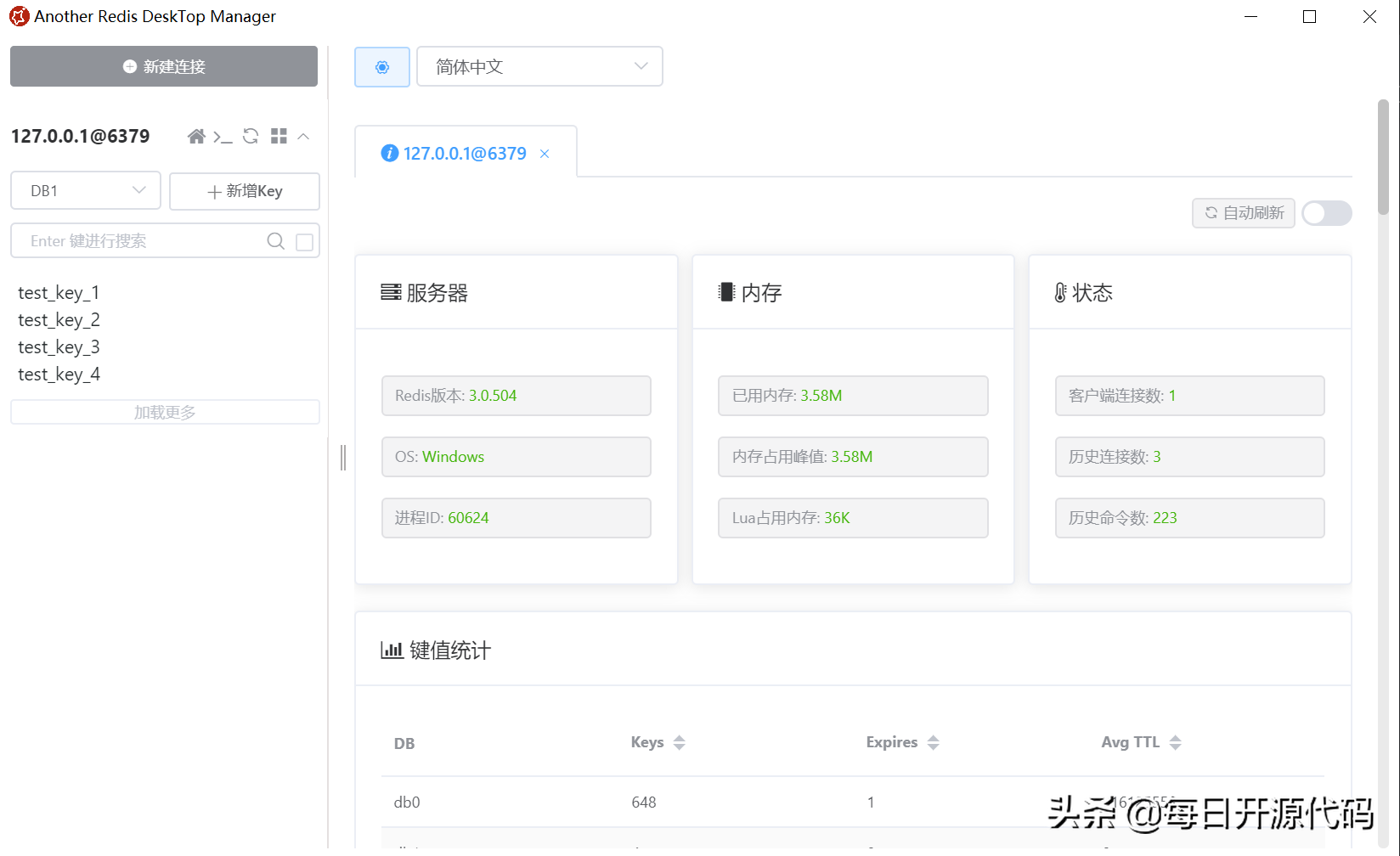This screenshot has height=856, width=1400.
Task: Click the 已用内存: 3.58M field
Action: click(x=853, y=396)
